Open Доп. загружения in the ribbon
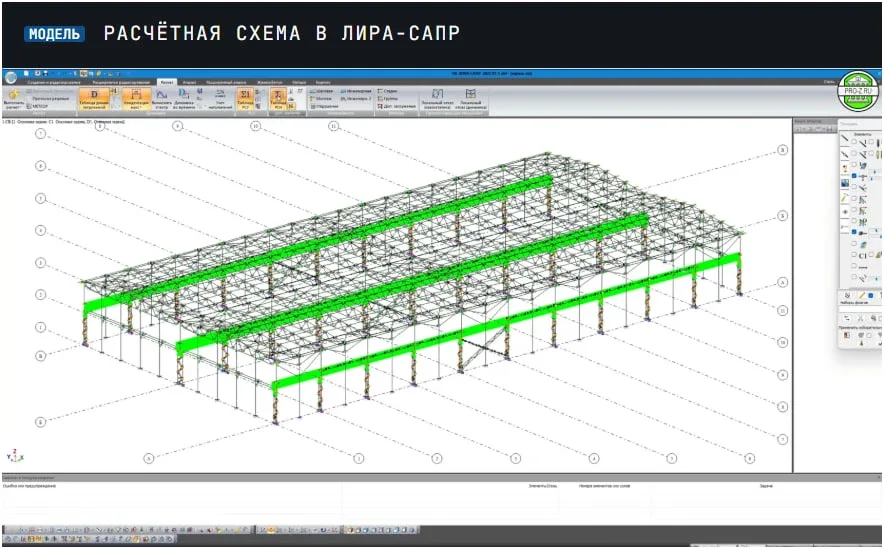884x549 pixels. (x=396, y=106)
